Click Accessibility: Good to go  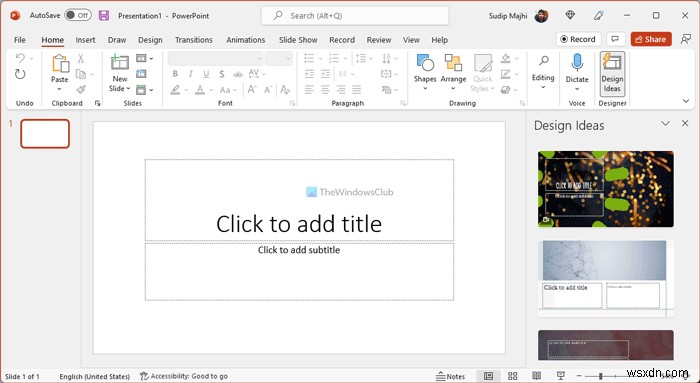(x=183, y=376)
